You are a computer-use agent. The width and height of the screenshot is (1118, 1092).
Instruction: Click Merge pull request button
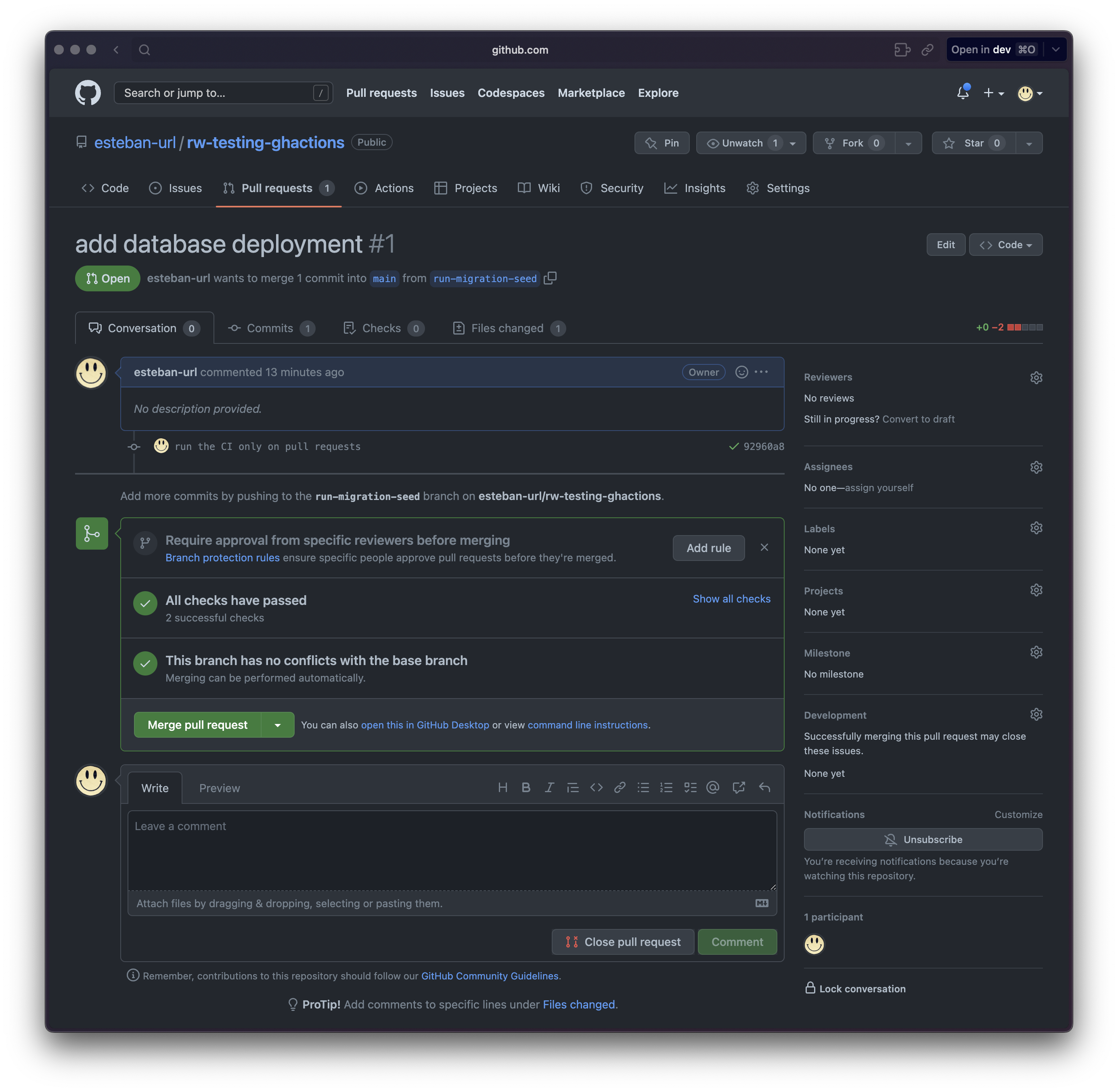click(197, 725)
